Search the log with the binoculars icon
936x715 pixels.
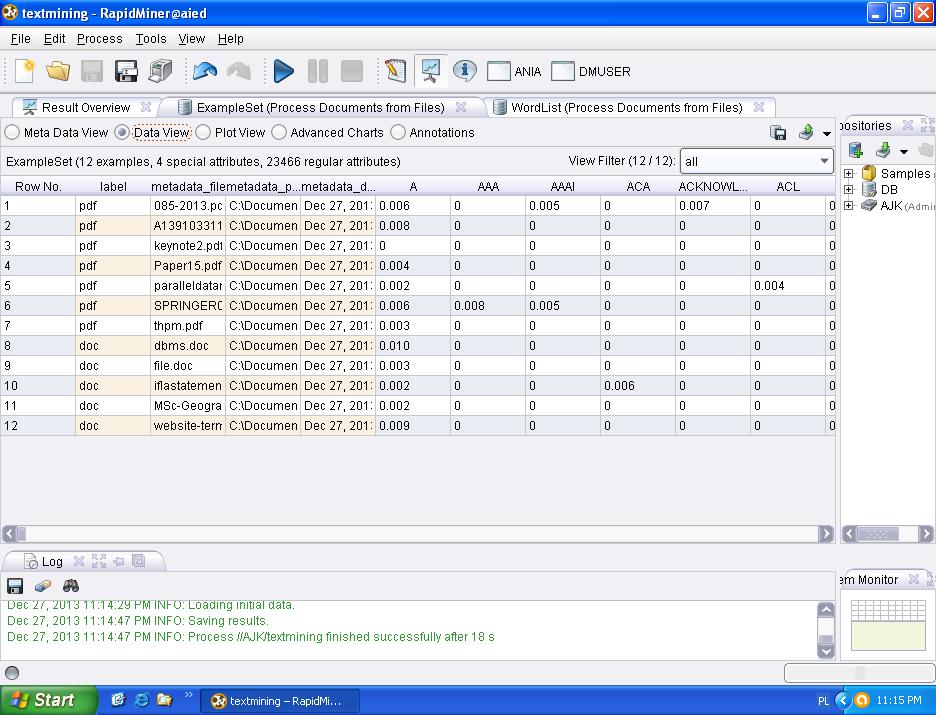coord(71,585)
